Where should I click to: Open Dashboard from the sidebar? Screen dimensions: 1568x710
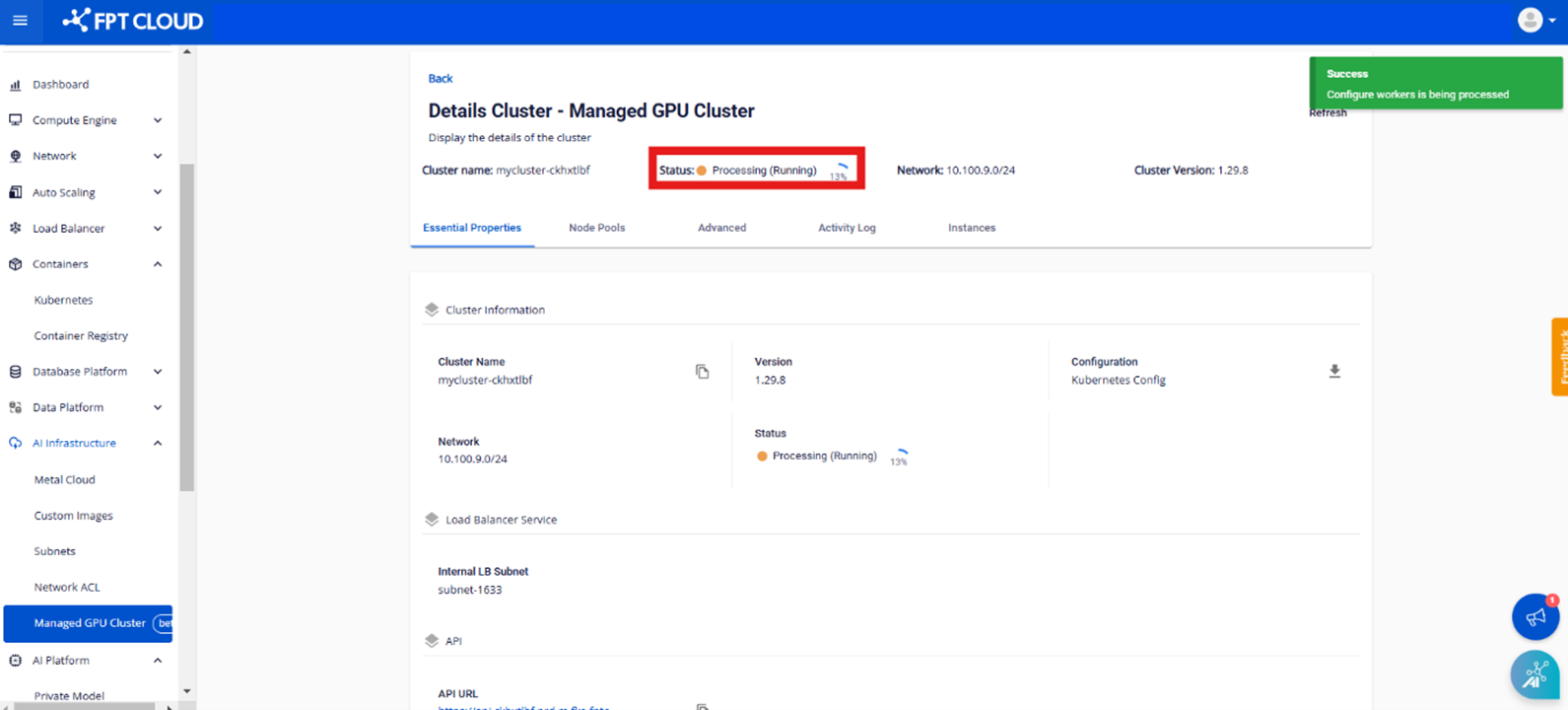click(x=60, y=85)
